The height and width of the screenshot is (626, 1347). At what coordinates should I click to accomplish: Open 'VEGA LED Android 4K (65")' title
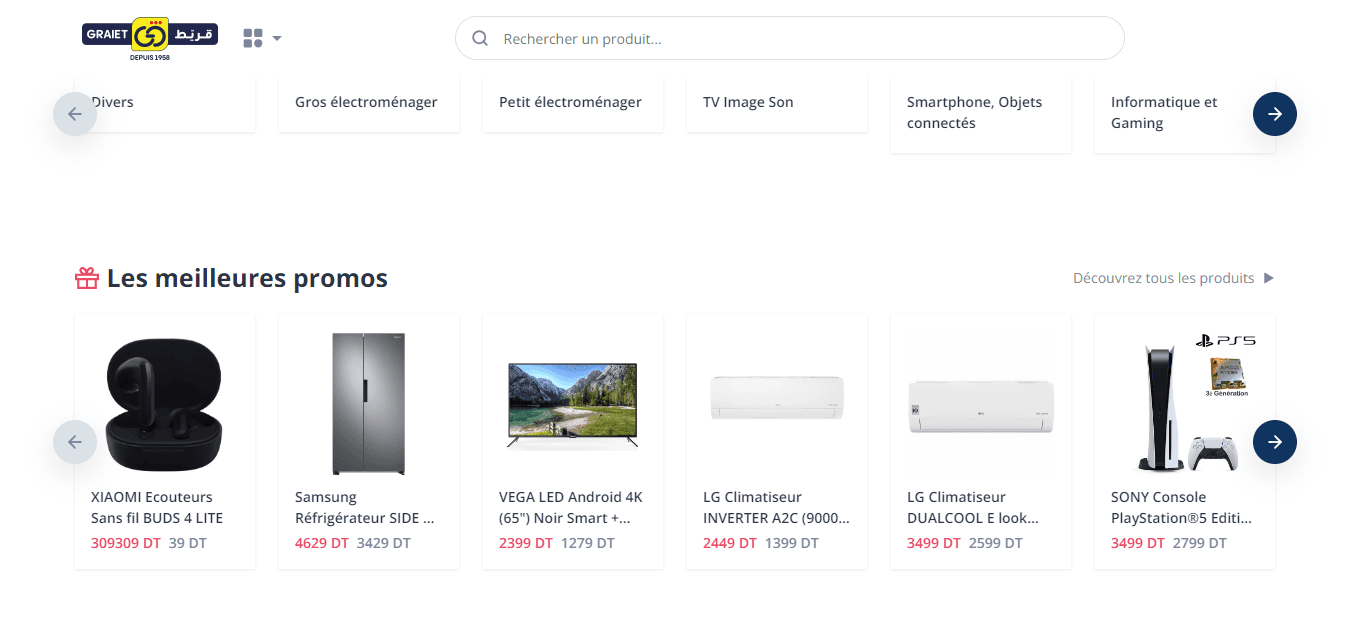pos(571,507)
